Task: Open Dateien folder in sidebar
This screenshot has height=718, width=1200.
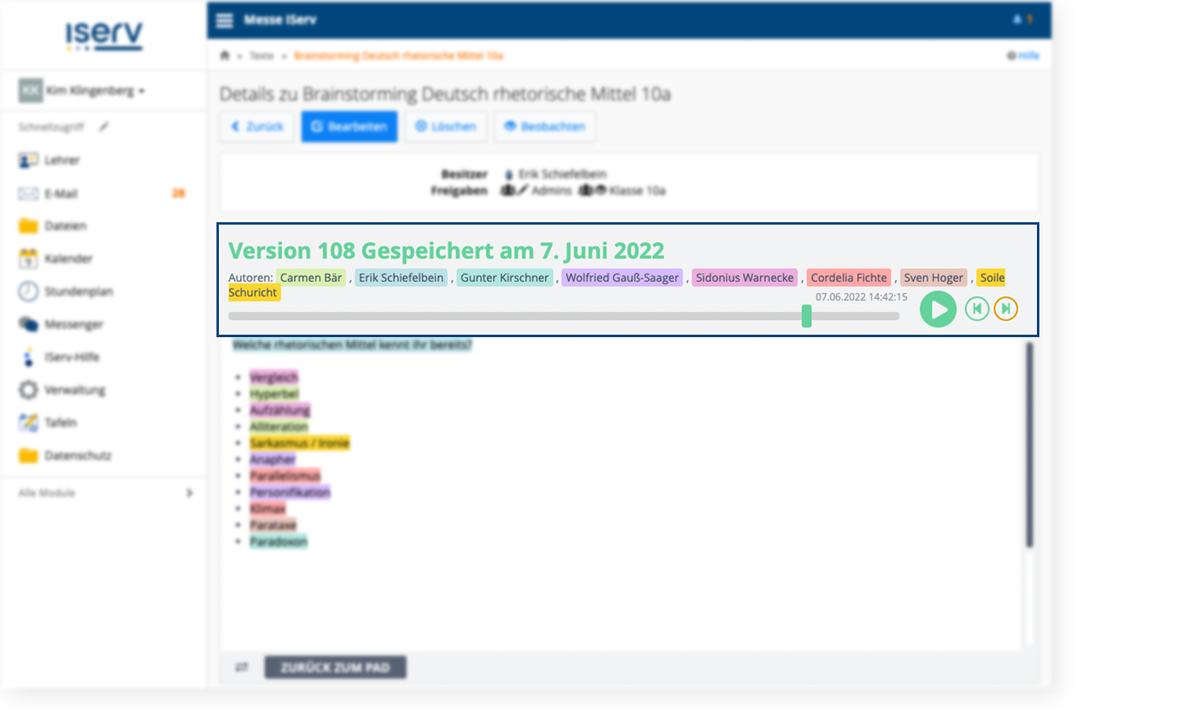Action: (65, 226)
